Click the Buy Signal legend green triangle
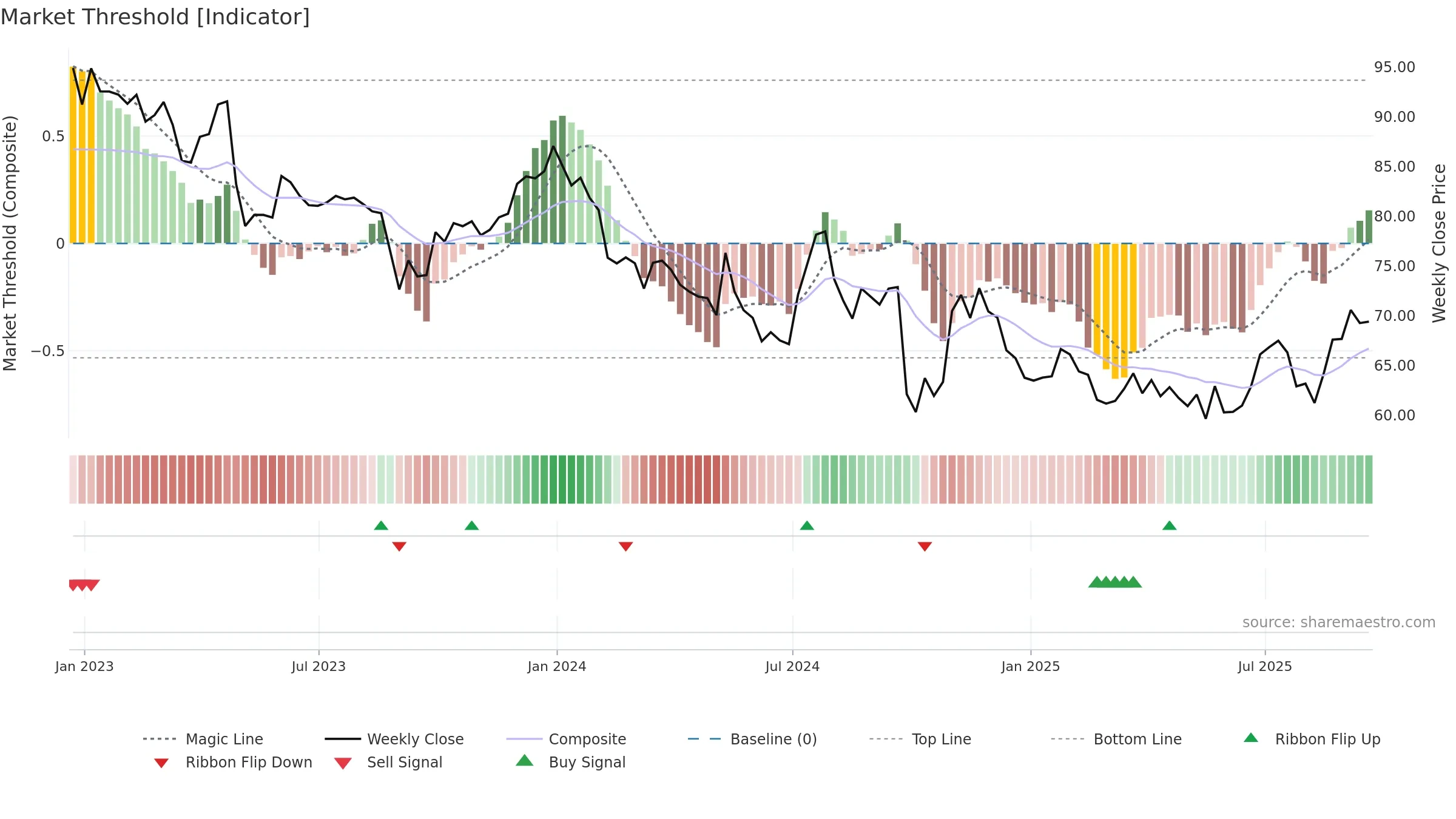 [525, 760]
